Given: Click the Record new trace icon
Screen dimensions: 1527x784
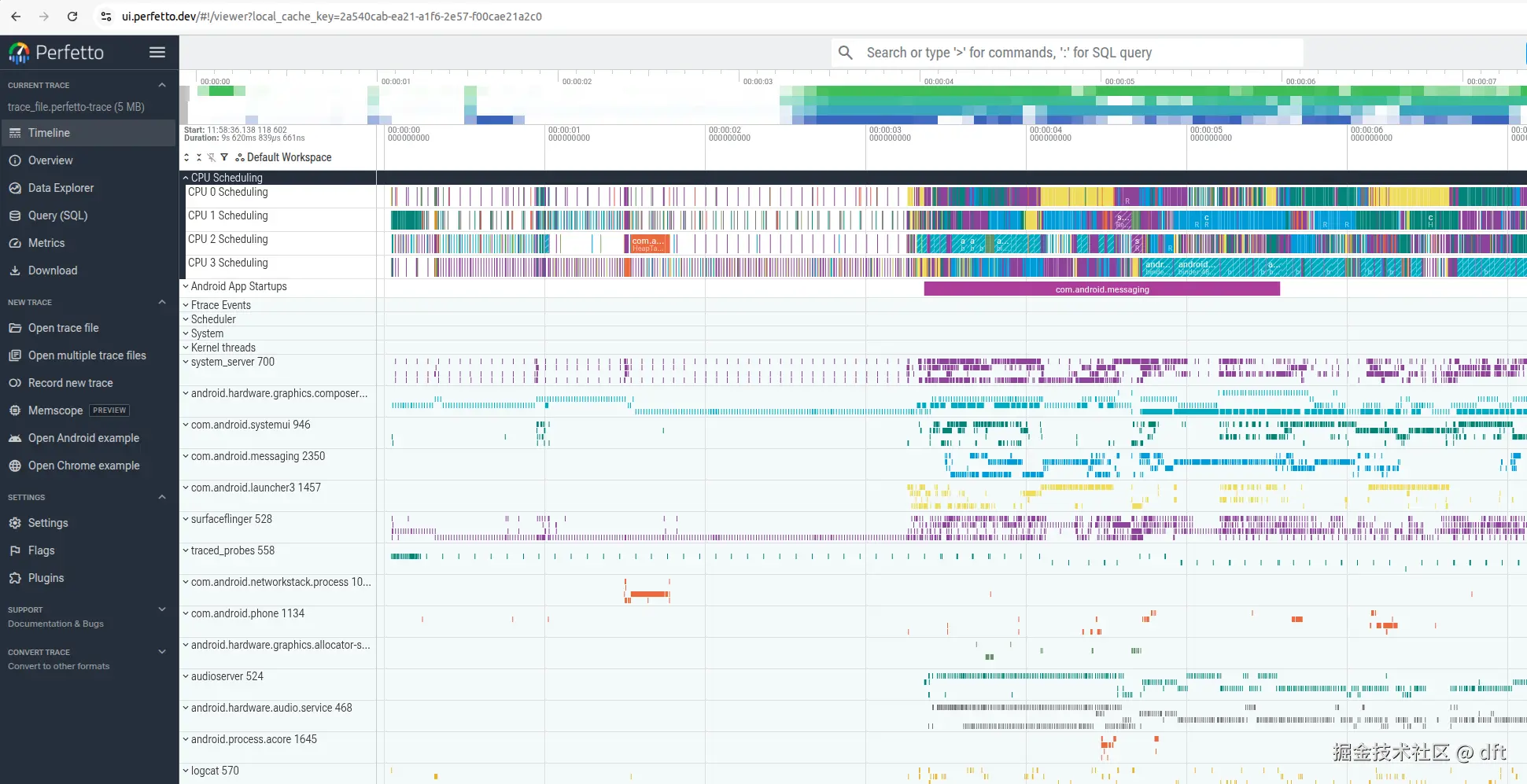Looking at the screenshot, I should point(15,383).
